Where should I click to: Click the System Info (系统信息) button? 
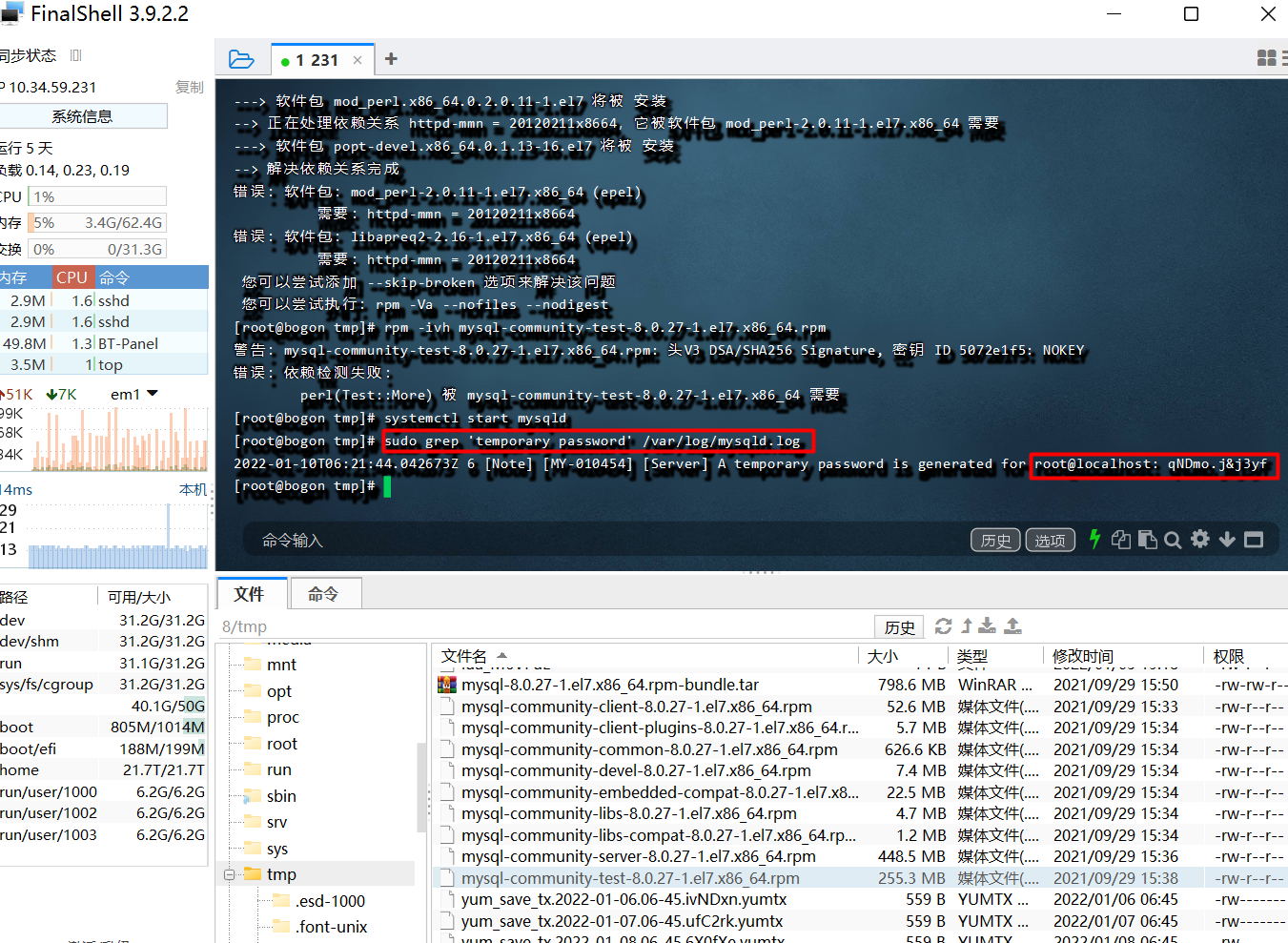click(82, 116)
